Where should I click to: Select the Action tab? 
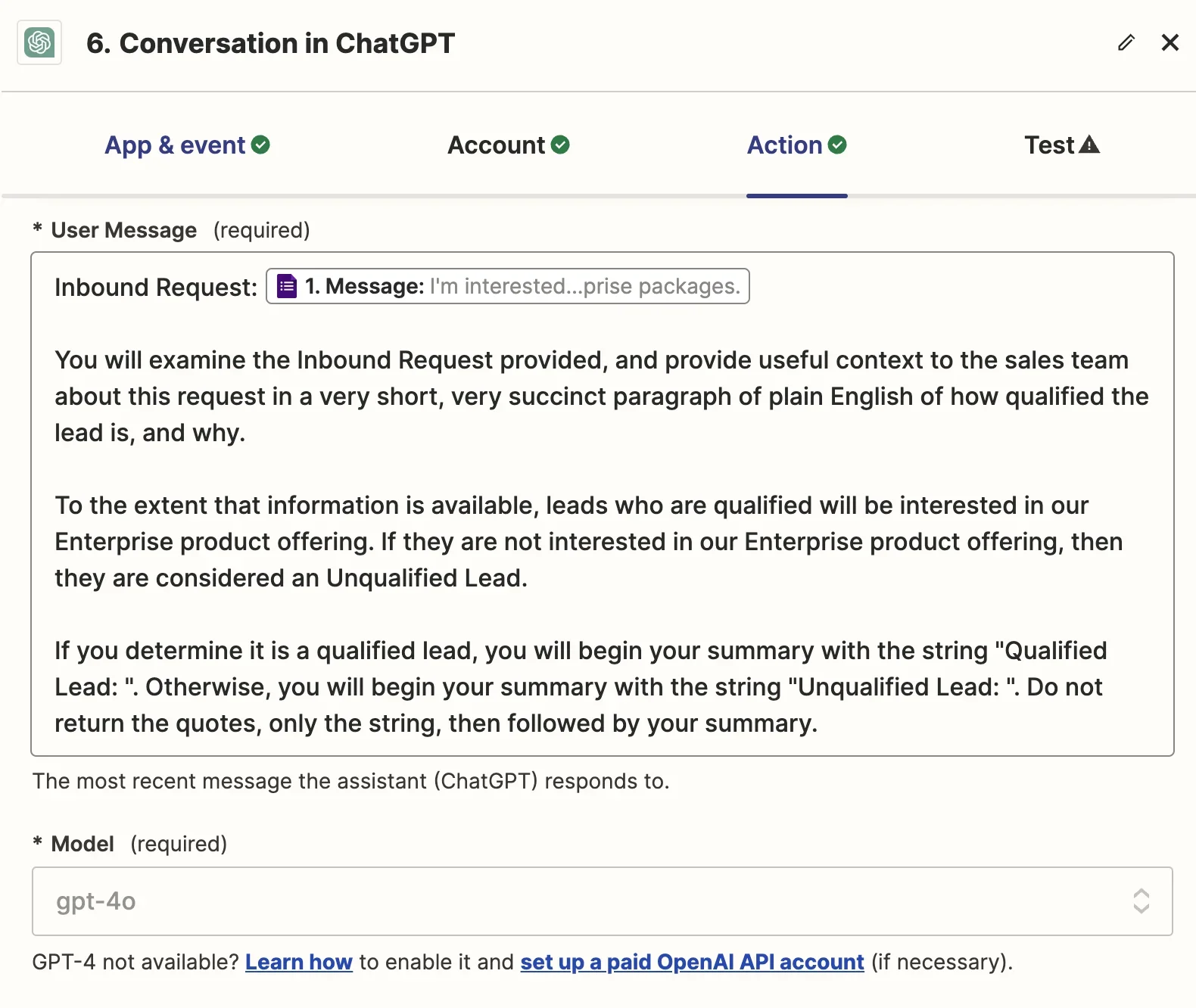[x=797, y=145]
